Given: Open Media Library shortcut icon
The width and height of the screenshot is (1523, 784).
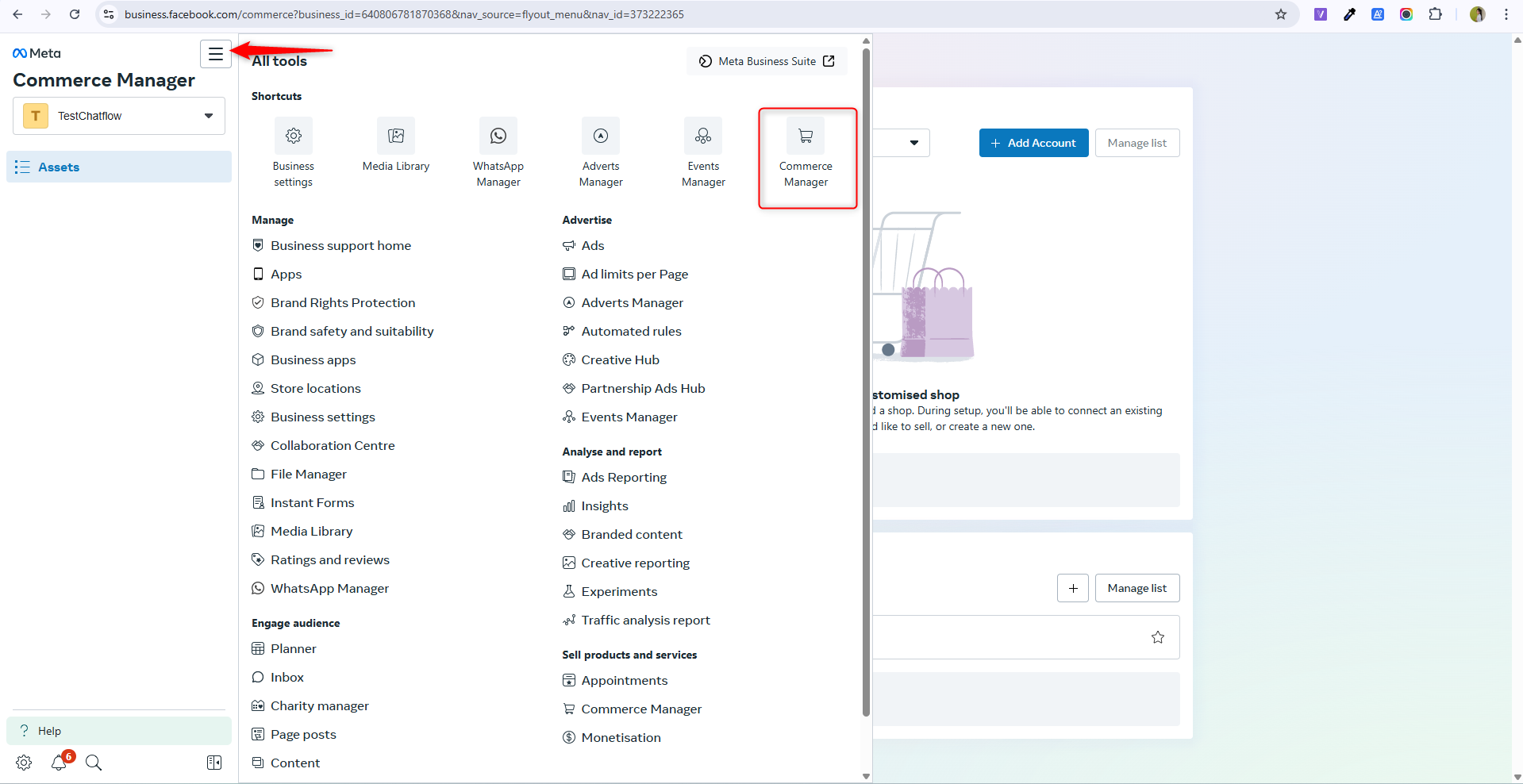Looking at the screenshot, I should pyautogui.click(x=396, y=136).
